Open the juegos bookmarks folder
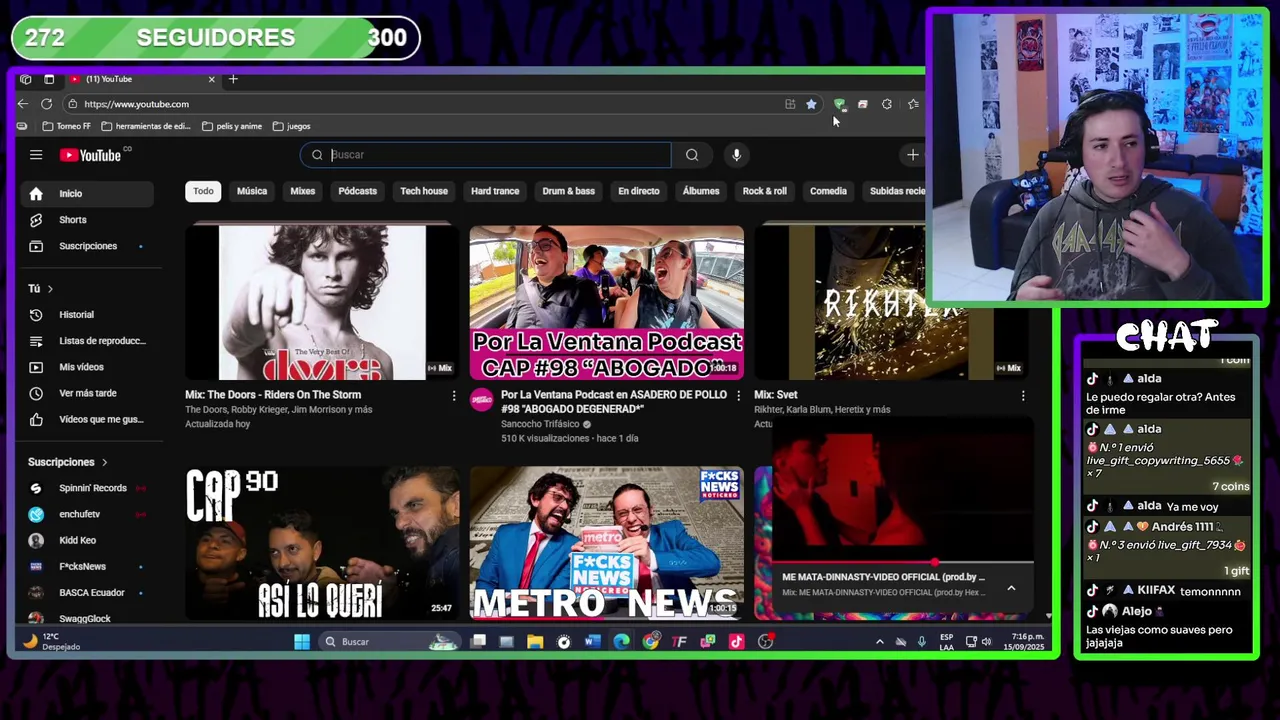This screenshot has width=1280, height=720. click(x=292, y=127)
